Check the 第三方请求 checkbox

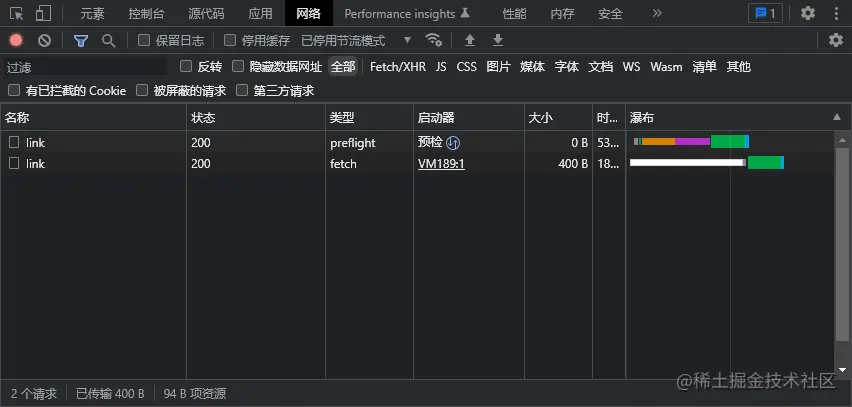point(242,90)
